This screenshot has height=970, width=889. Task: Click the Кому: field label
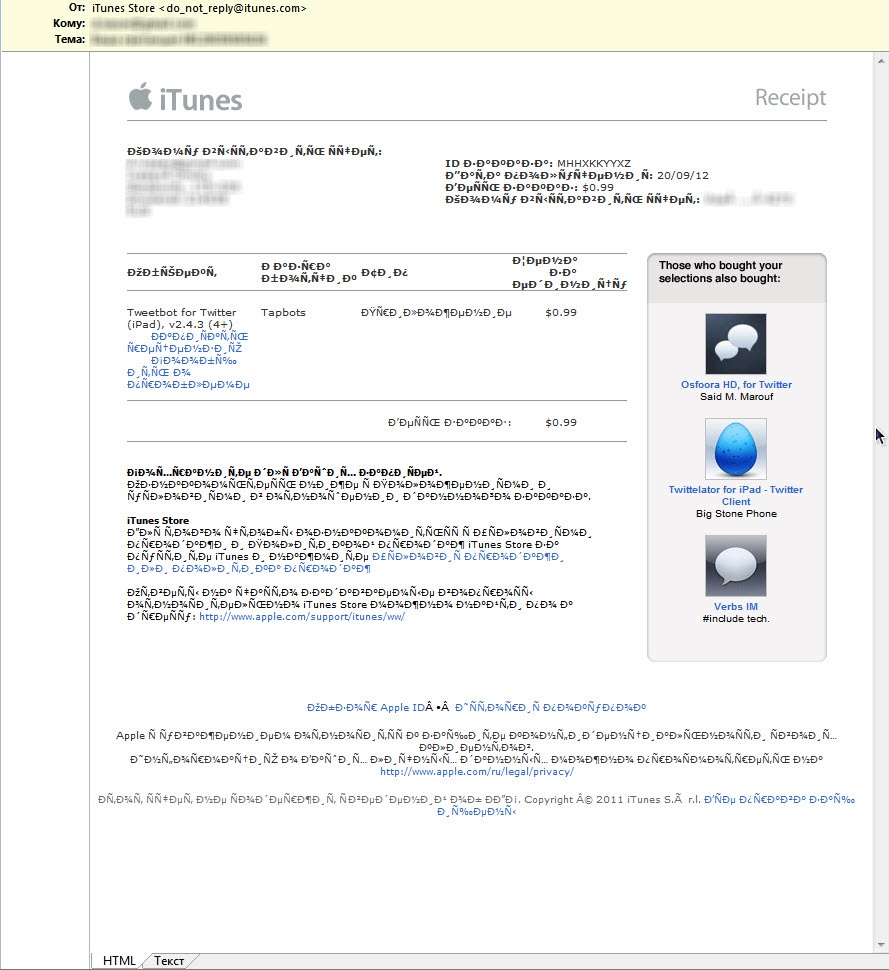[69, 24]
